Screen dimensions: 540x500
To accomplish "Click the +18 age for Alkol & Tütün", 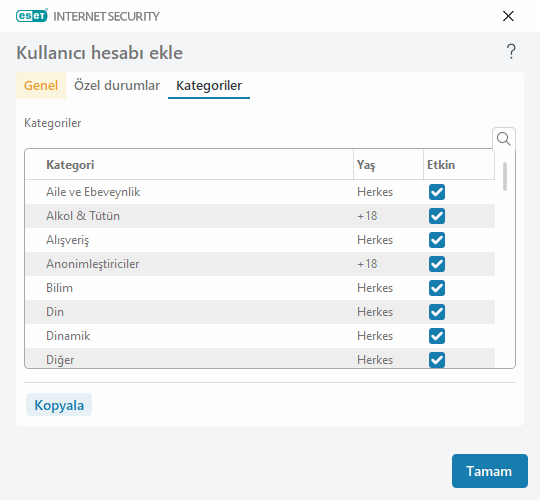I will (367, 216).
